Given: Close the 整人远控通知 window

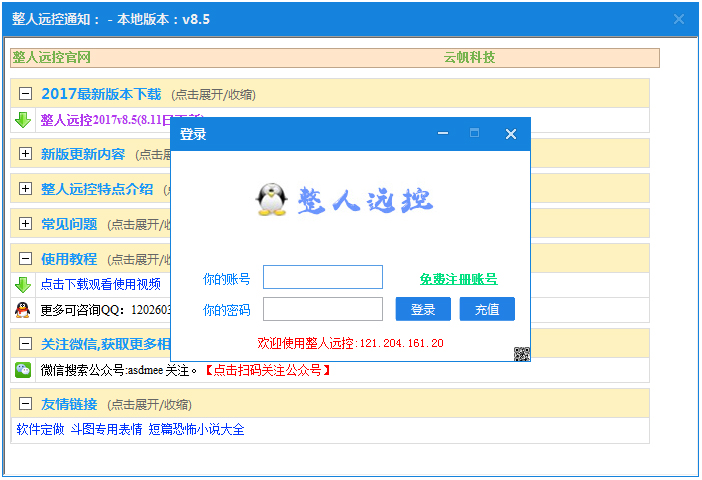Looking at the screenshot, I should [x=679, y=19].
